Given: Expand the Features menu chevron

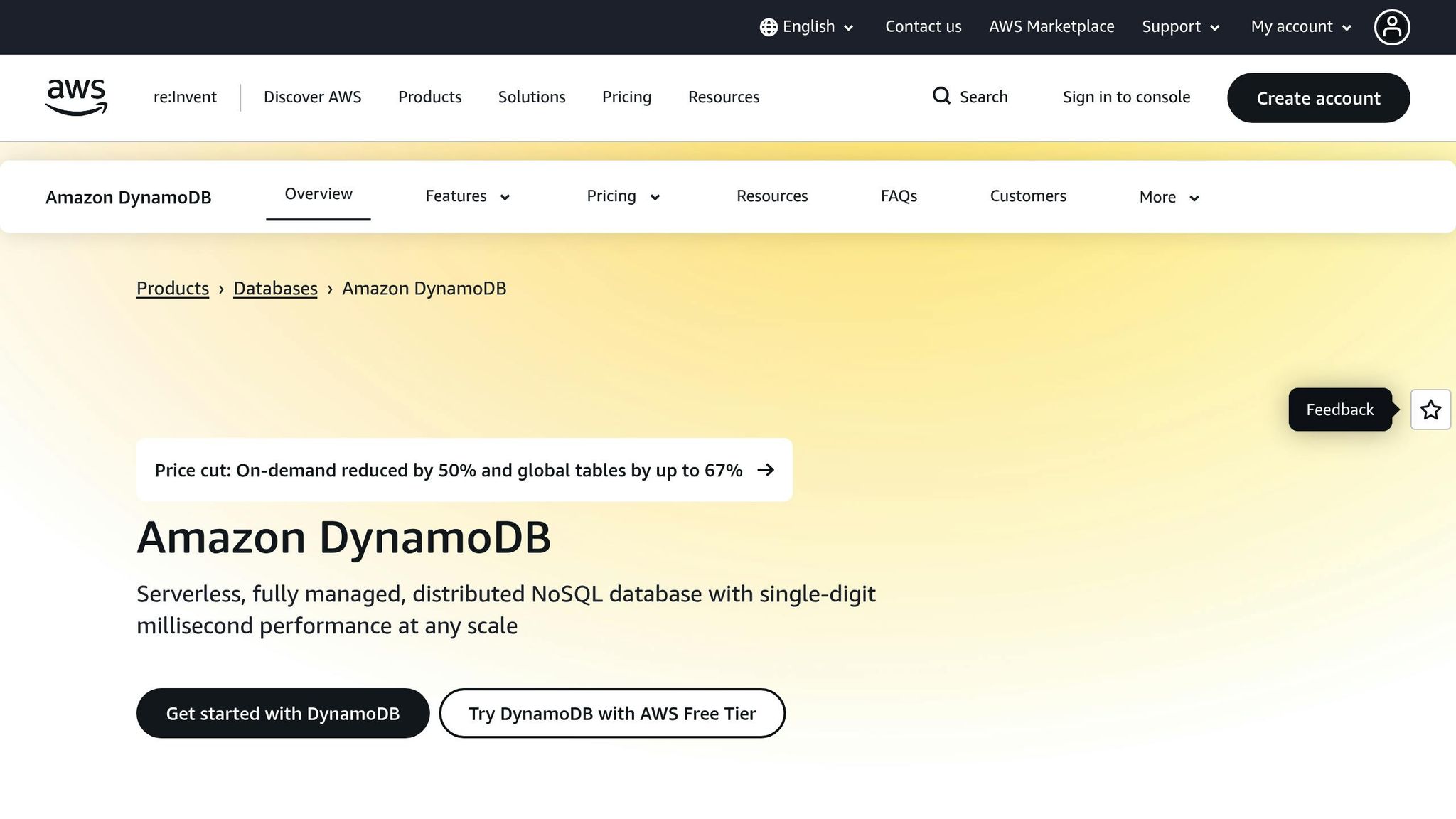Looking at the screenshot, I should 505,197.
